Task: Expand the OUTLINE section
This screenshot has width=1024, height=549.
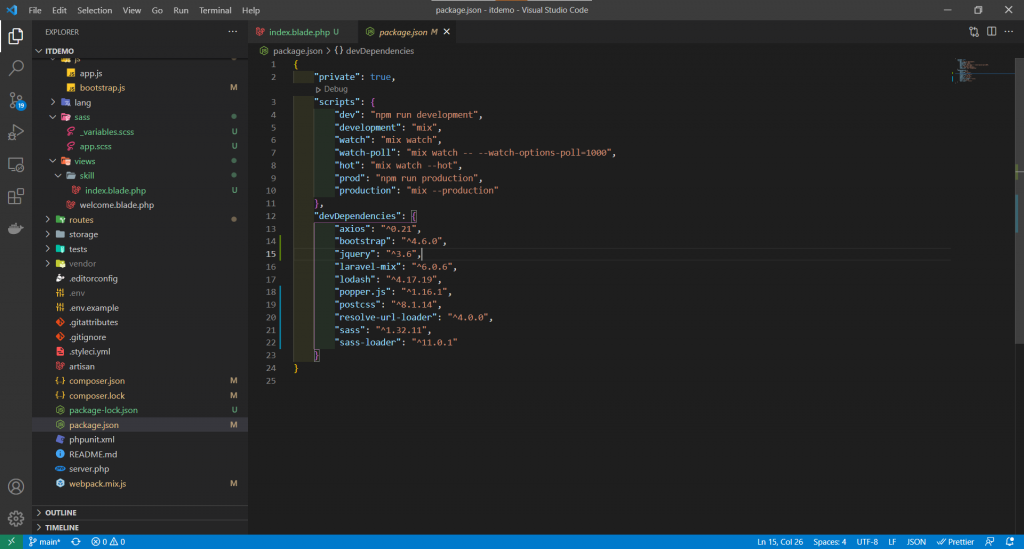Action: pyautogui.click(x=140, y=513)
